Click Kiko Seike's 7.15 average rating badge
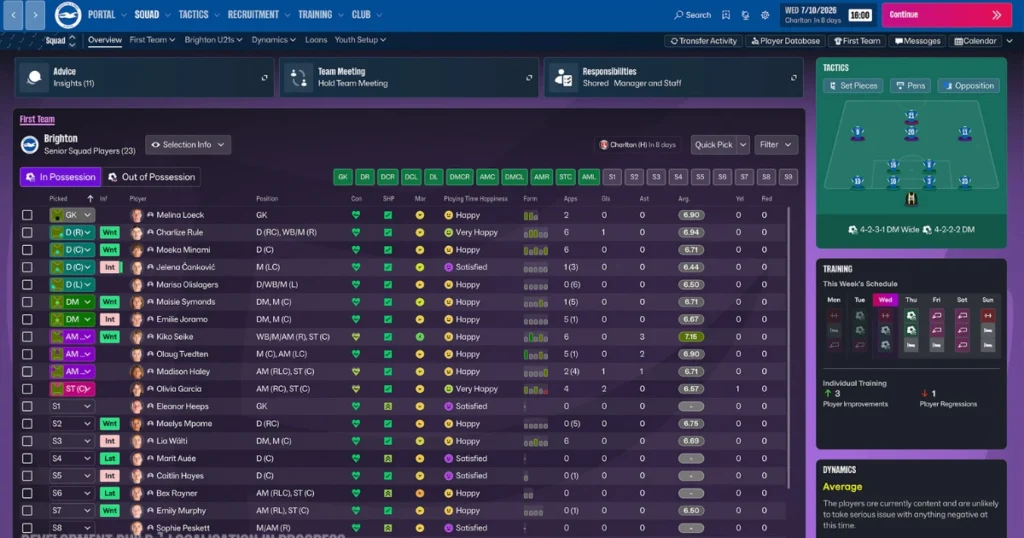Image resolution: width=1024 pixels, height=538 pixels. [x=691, y=337]
